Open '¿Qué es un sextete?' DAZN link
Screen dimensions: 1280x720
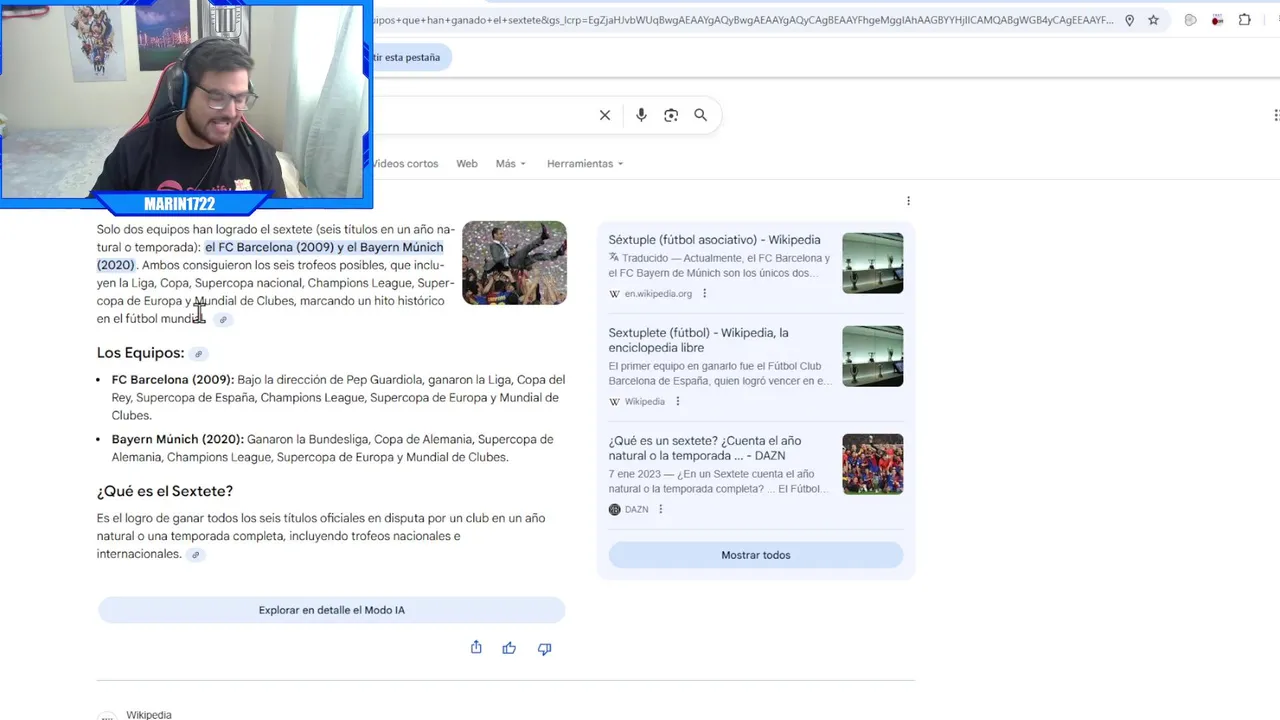(x=705, y=448)
